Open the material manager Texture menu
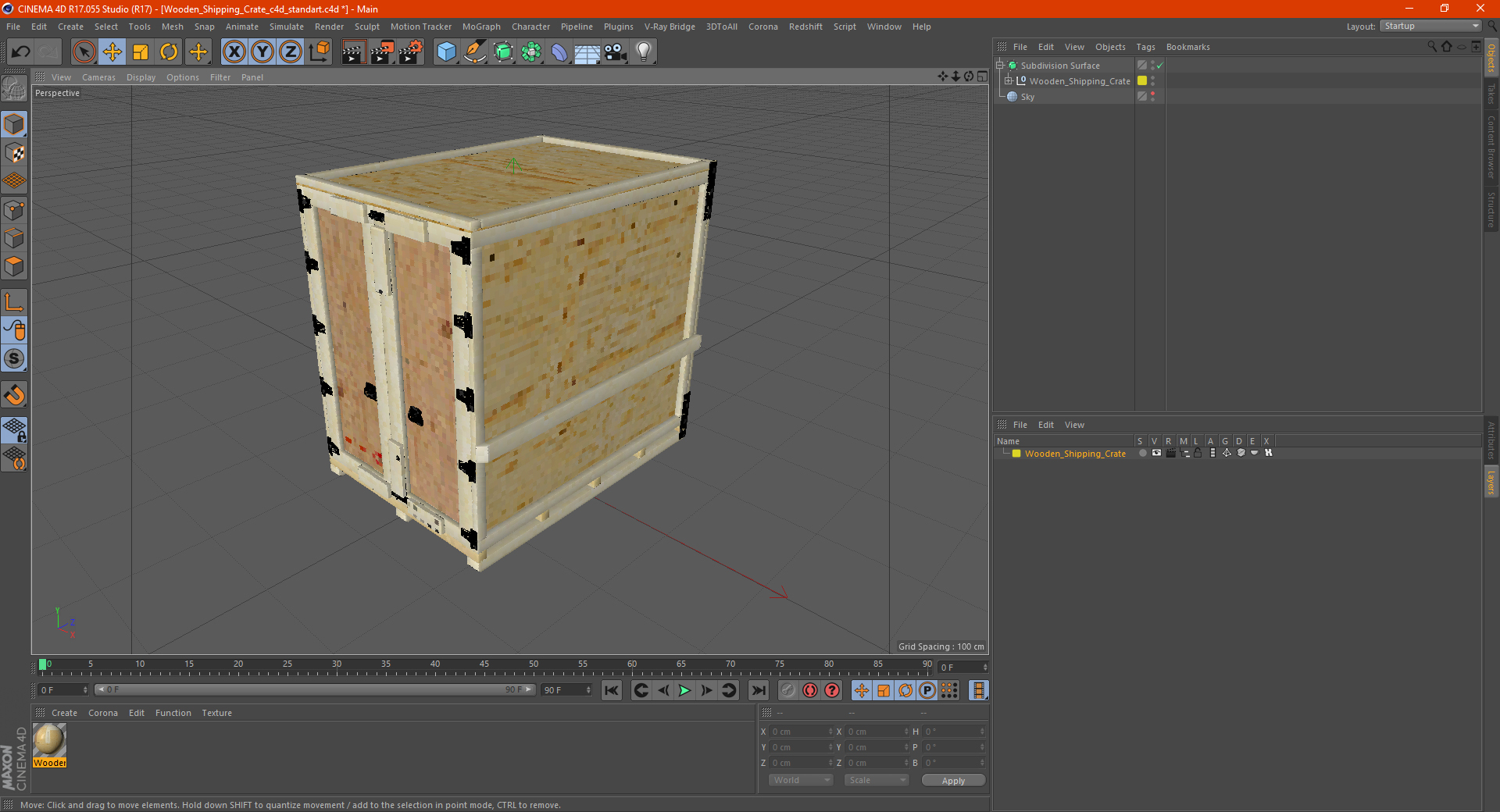The image size is (1500, 812). [x=217, y=713]
